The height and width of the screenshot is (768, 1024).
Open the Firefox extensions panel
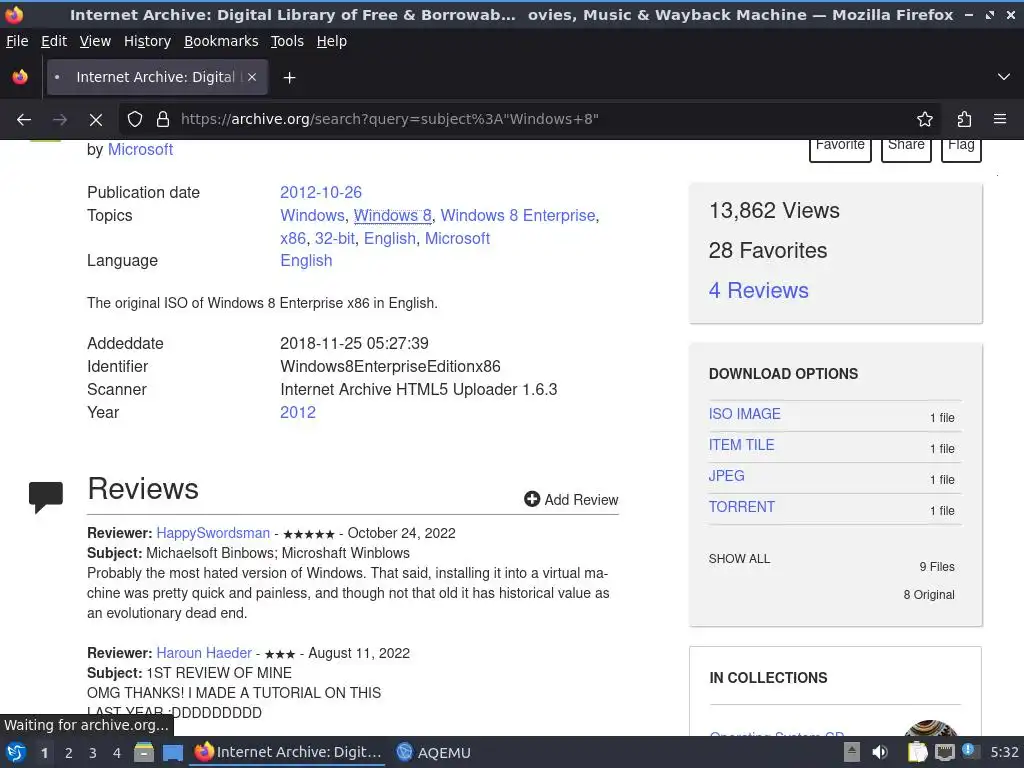pos(964,120)
